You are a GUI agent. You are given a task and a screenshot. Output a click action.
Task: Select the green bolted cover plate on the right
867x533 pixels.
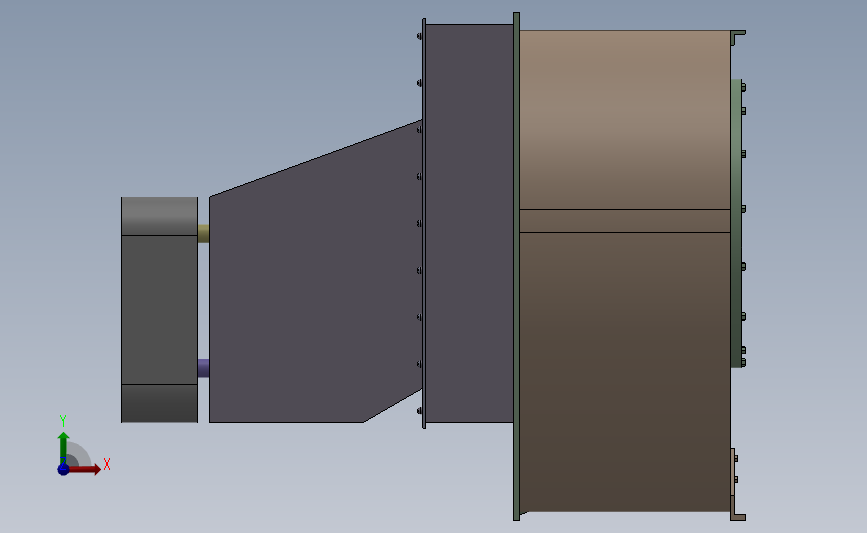coord(736,223)
